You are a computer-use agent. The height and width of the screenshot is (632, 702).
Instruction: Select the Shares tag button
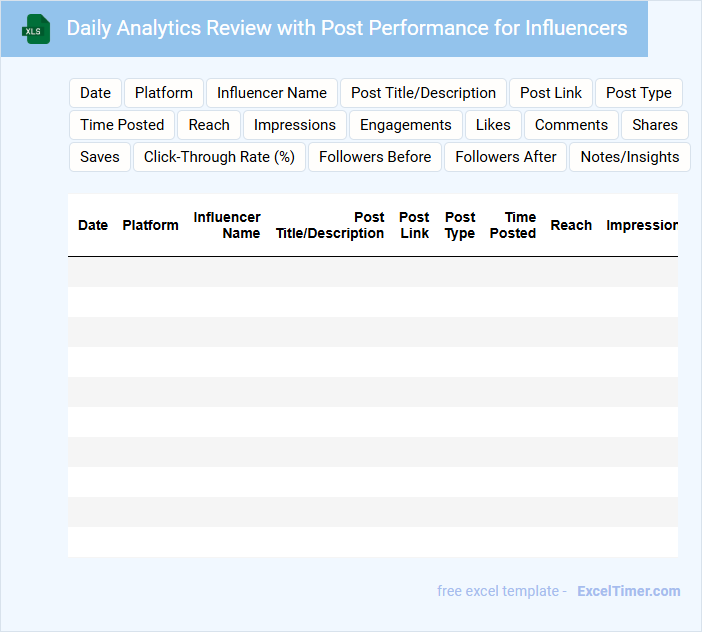pos(655,125)
